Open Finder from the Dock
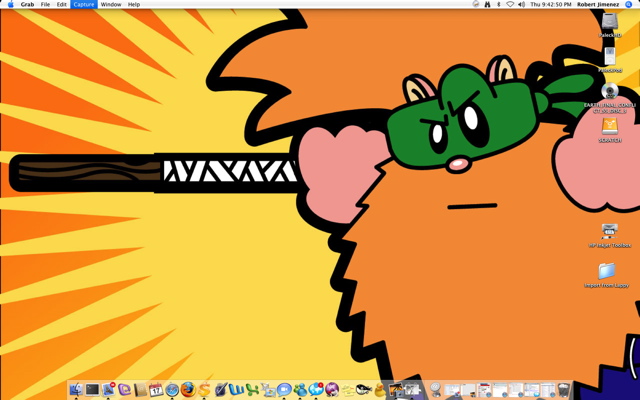Image resolution: width=640 pixels, height=400 pixels. coord(76,390)
